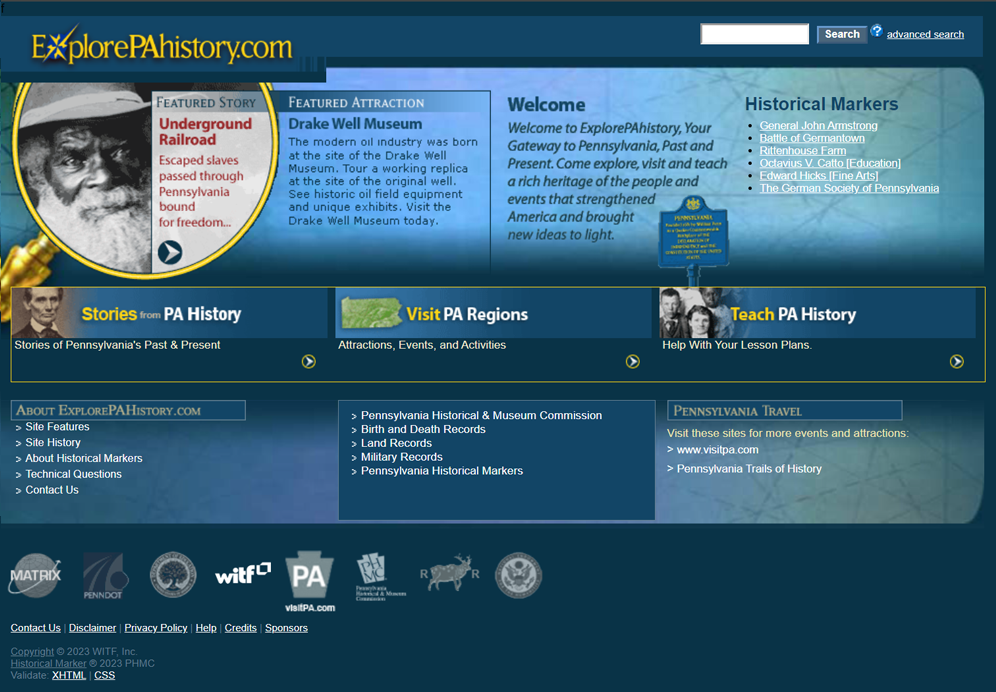Click the Historical Markers heading
996x692 pixels.
[x=821, y=104]
